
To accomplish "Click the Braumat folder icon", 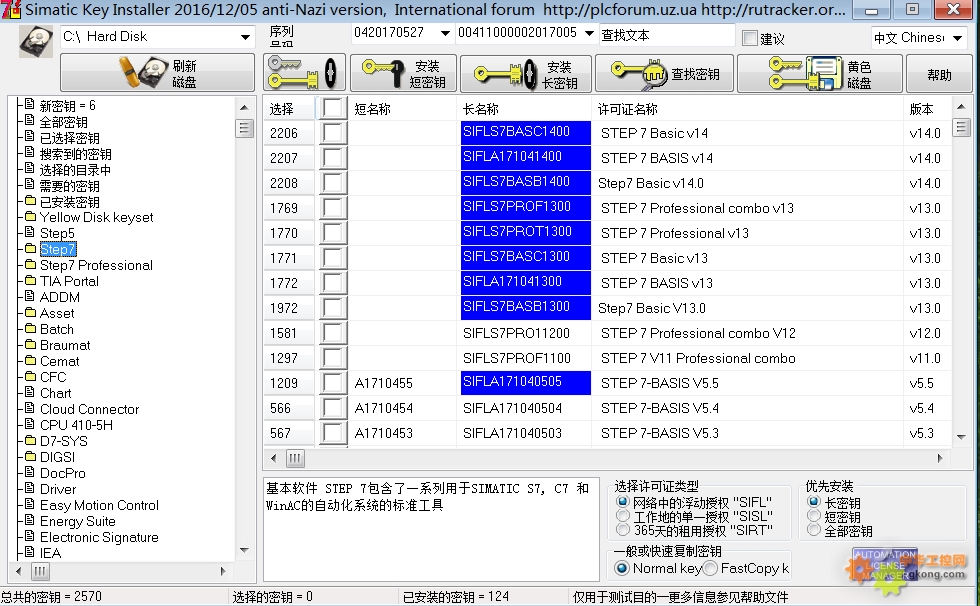I will [29, 344].
